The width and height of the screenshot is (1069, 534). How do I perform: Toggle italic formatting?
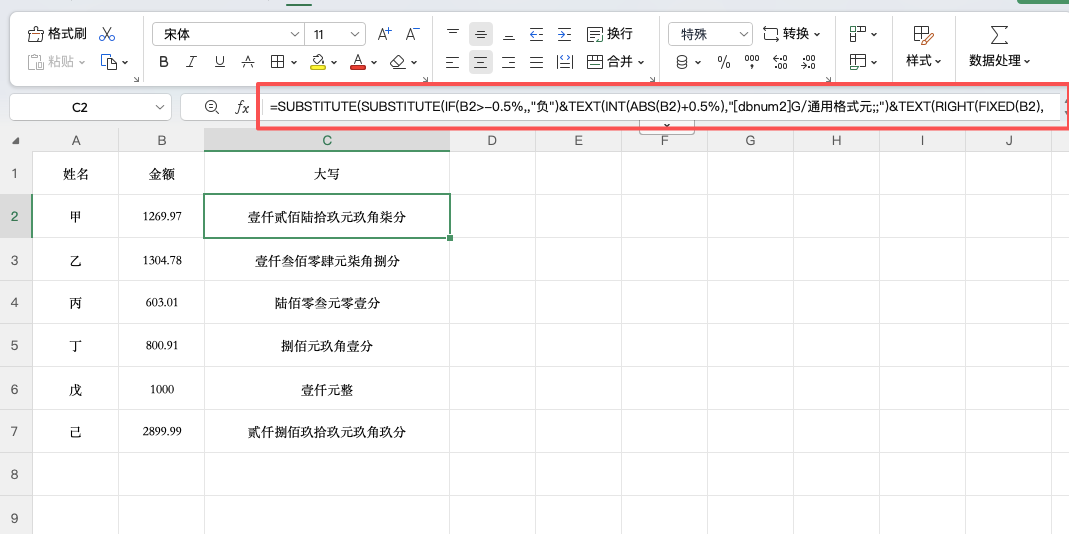[x=192, y=62]
